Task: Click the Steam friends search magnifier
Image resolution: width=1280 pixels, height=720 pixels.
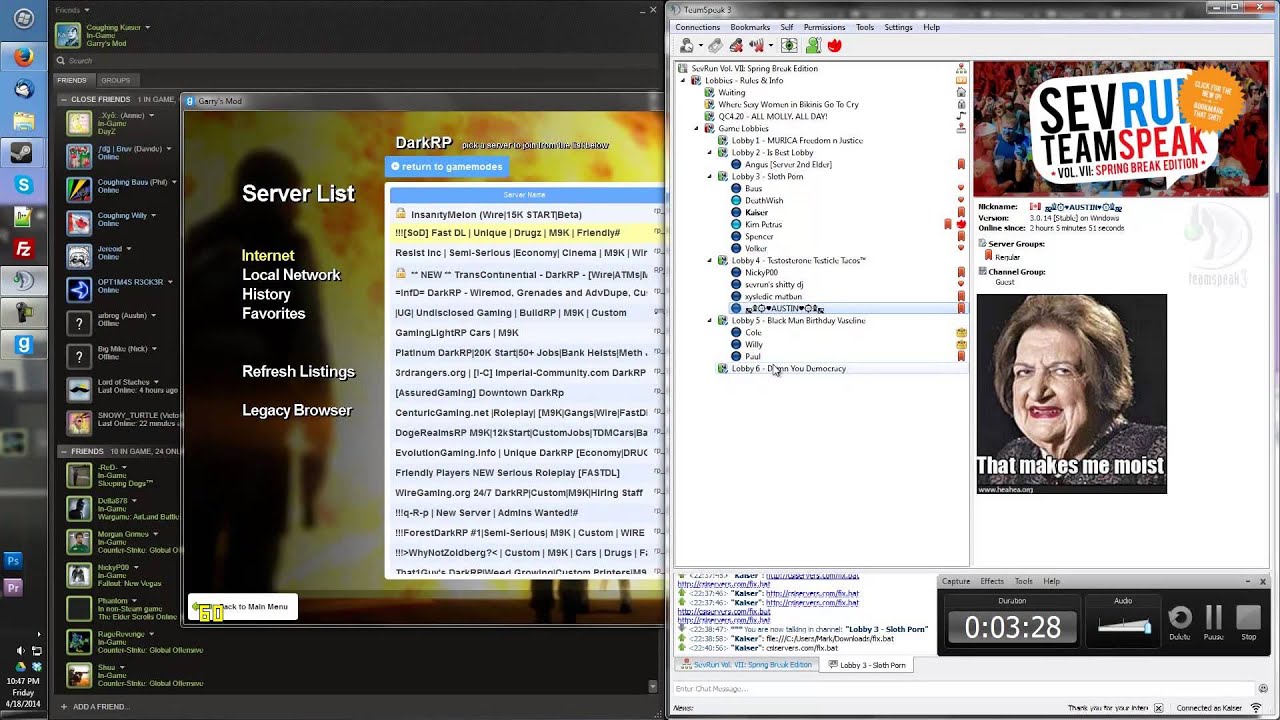Action: (61, 61)
